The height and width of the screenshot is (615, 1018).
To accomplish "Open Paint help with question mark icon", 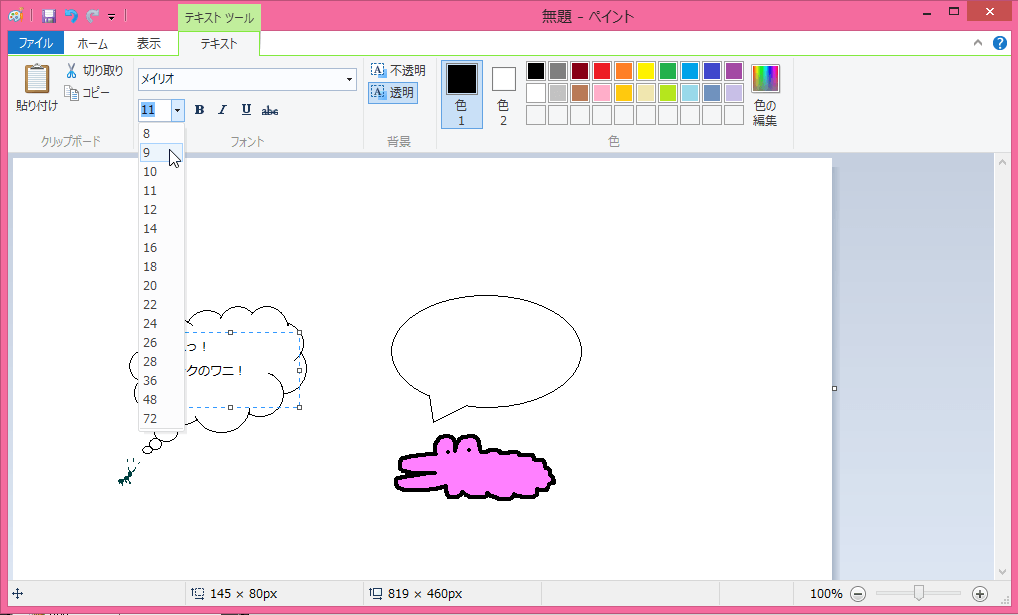I will pyautogui.click(x=1000, y=43).
